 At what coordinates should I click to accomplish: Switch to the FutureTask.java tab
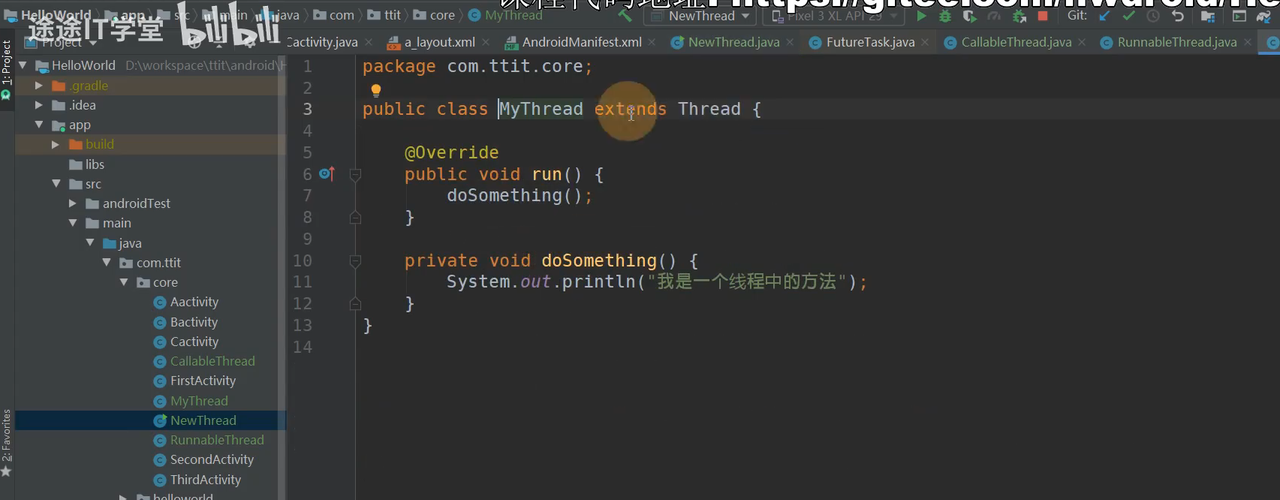[x=870, y=42]
